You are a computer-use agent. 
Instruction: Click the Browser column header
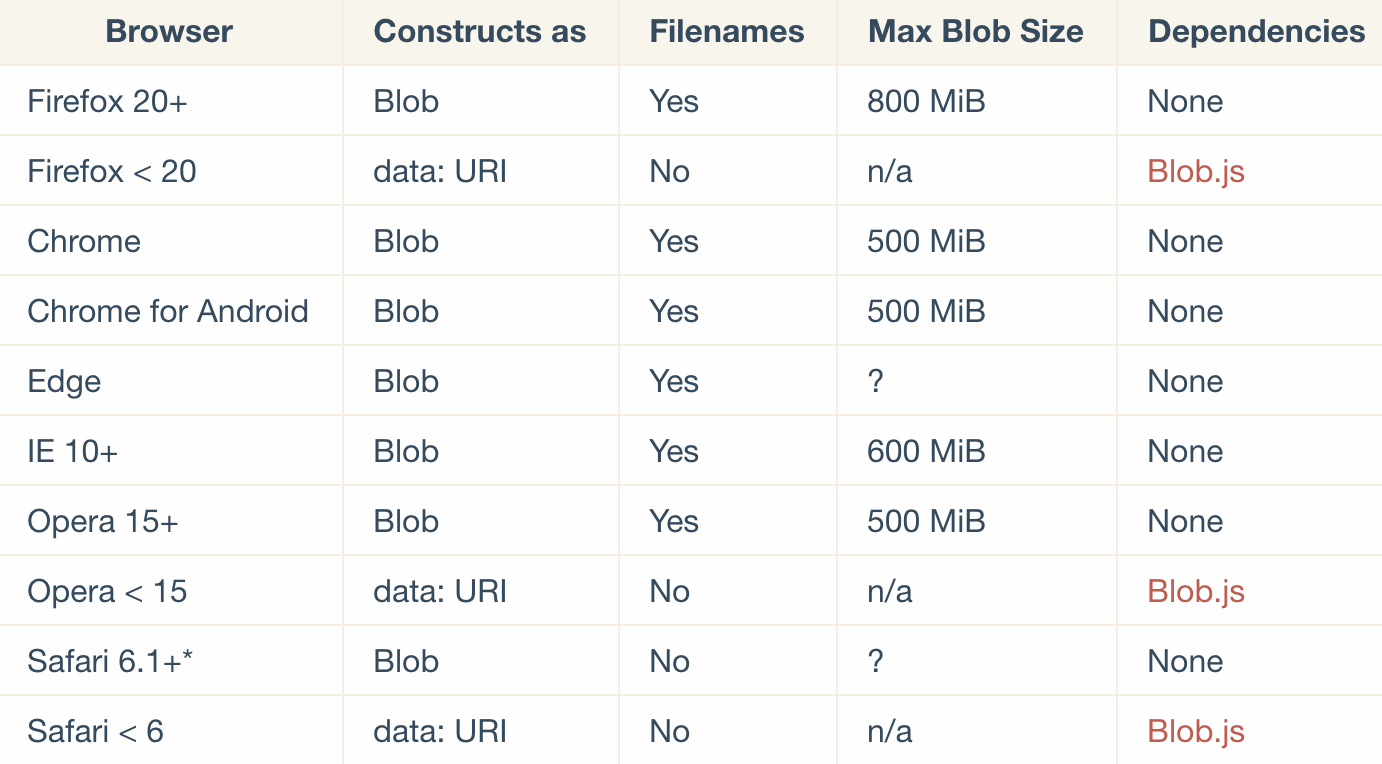(169, 32)
